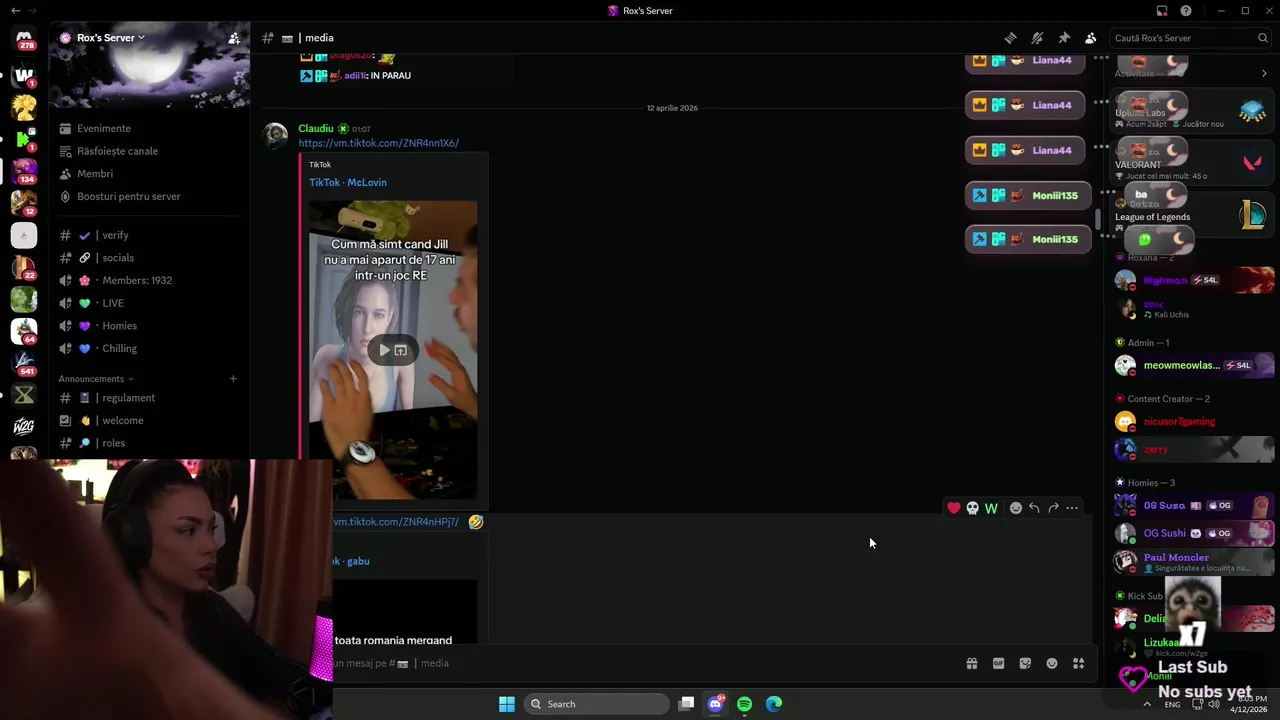
Task: Select server icon with 64 badge
Action: (24, 330)
